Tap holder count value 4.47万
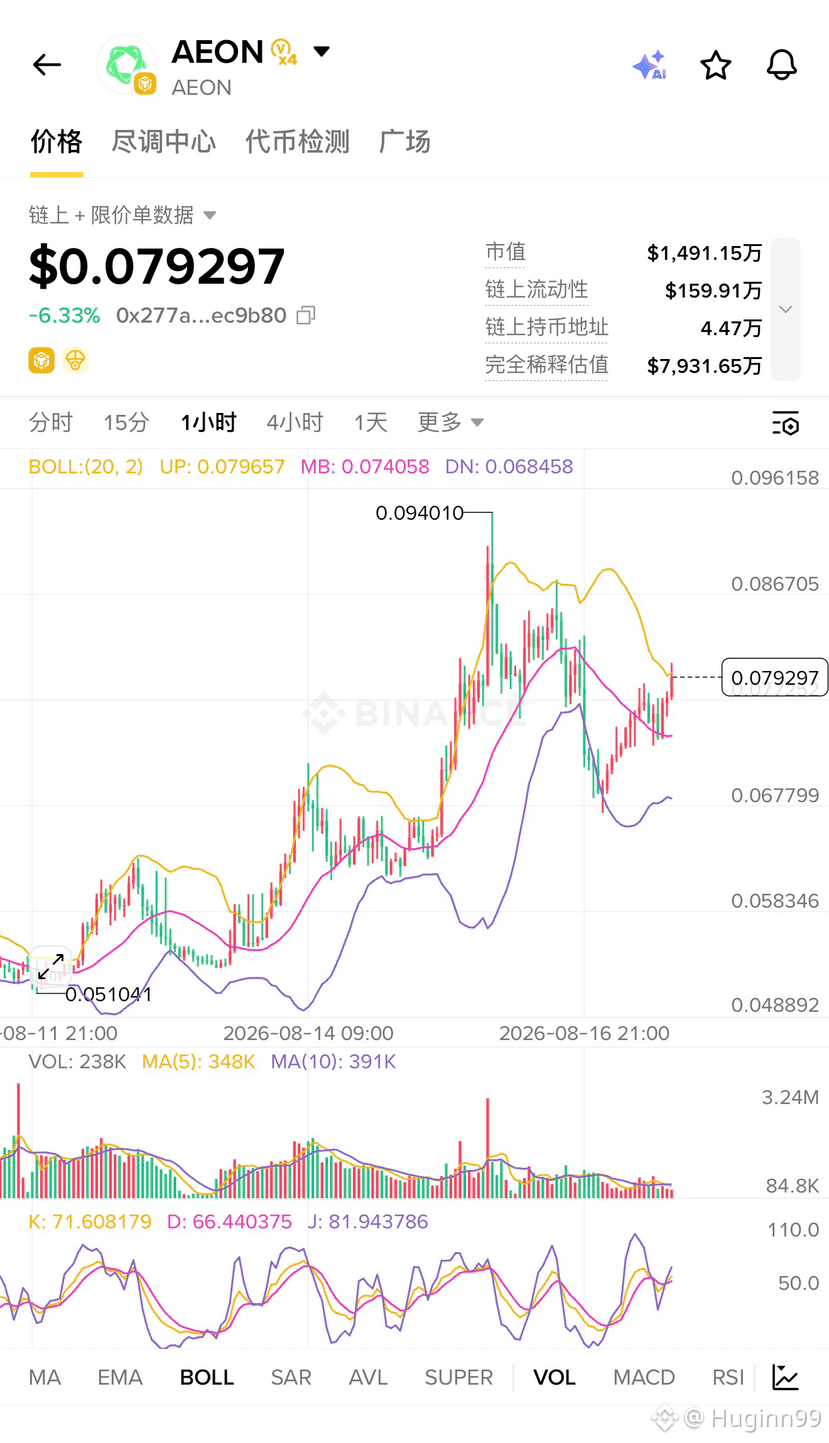 click(731, 328)
